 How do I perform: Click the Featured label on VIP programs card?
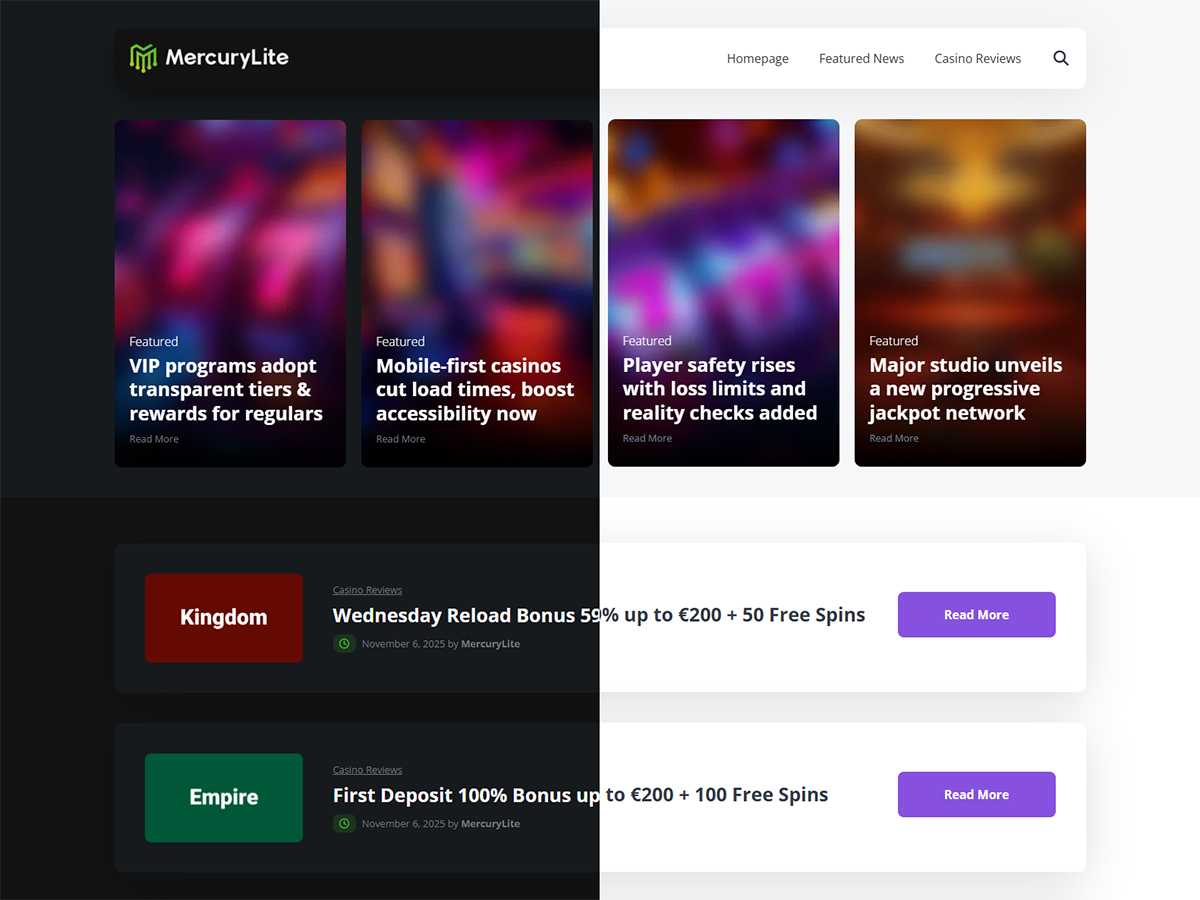pos(154,341)
